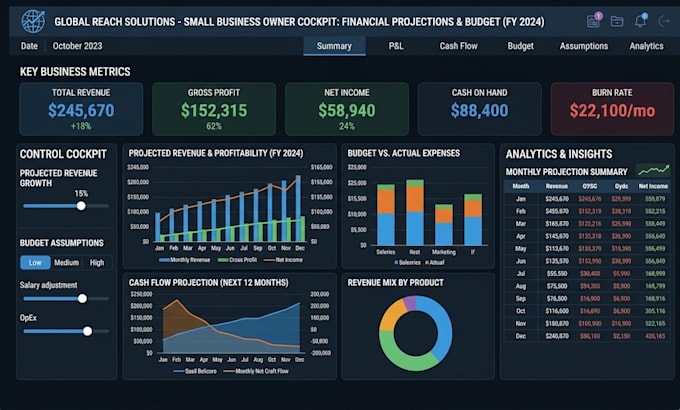The width and height of the screenshot is (680, 410).
Task: Select the Dec row revenue $240,870
Action: point(557,336)
